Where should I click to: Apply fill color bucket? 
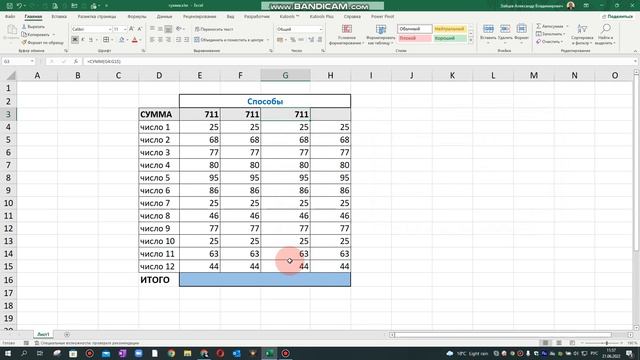121,40
